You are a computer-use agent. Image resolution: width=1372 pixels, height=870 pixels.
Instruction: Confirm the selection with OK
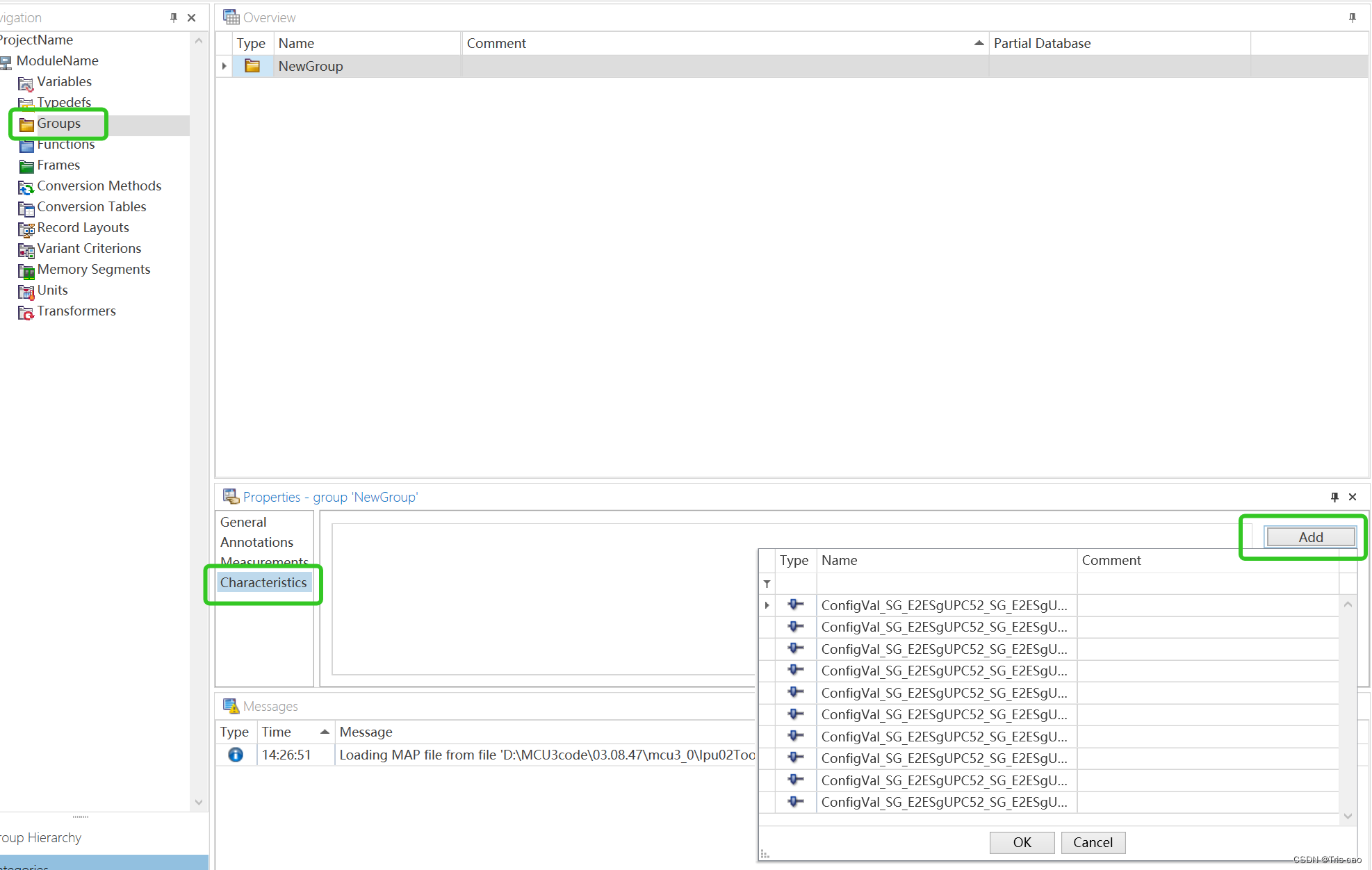[1022, 842]
